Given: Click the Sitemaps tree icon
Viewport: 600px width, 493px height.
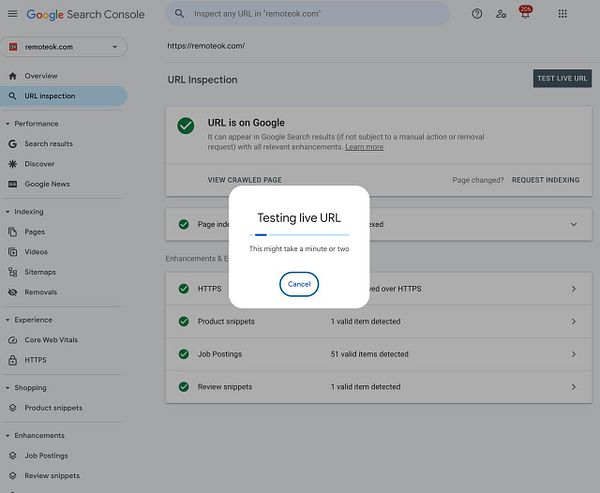Looking at the screenshot, I should pyautogui.click(x=13, y=272).
